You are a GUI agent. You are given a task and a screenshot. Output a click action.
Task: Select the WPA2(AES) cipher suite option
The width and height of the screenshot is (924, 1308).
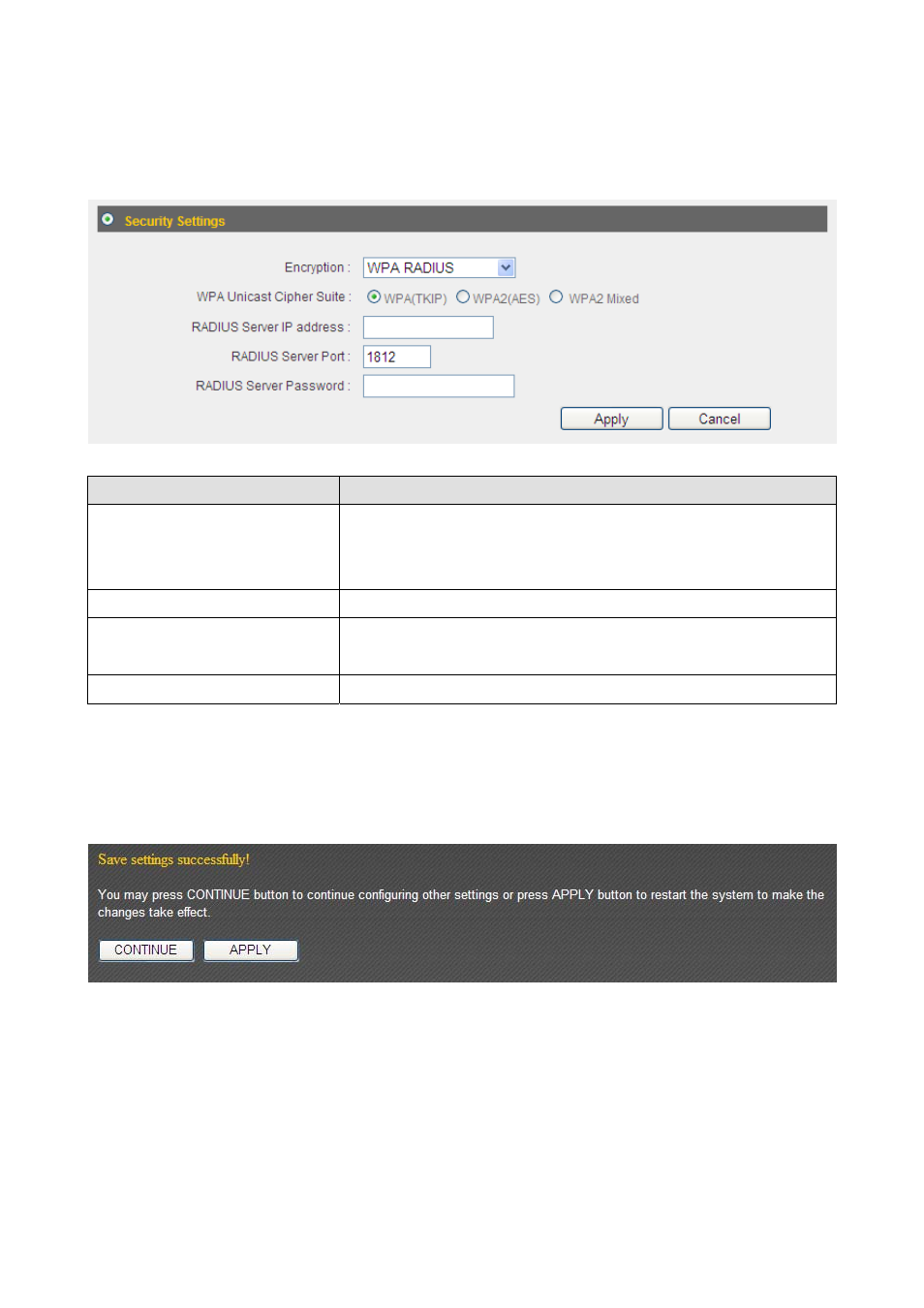pos(463,297)
